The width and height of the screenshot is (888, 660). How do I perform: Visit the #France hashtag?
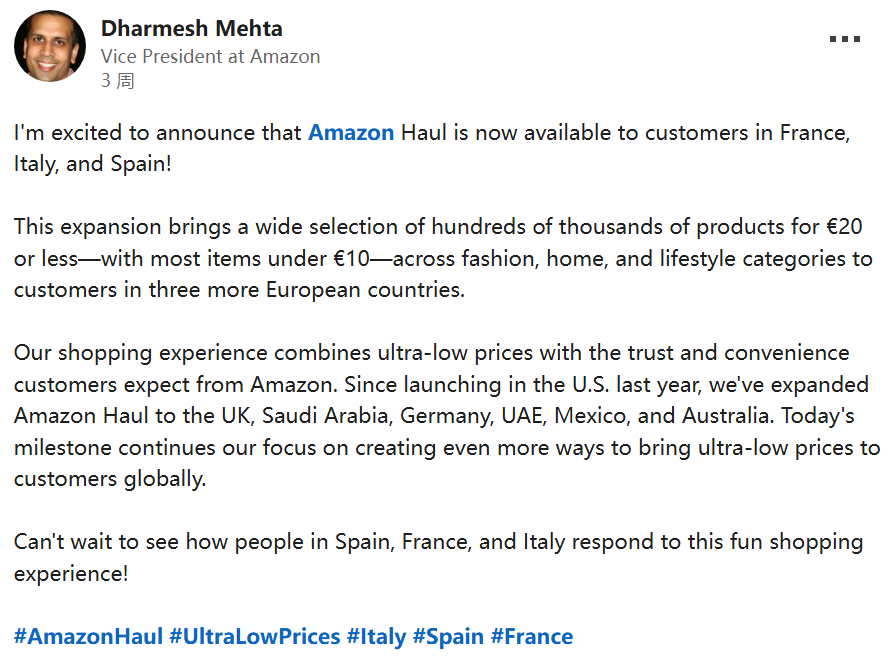532,637
